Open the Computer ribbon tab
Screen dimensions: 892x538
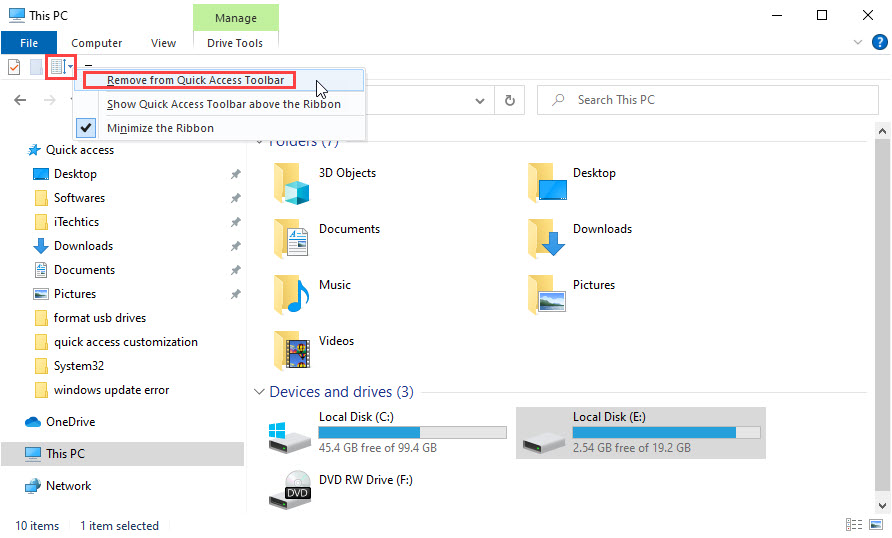[x=96, y=43]
